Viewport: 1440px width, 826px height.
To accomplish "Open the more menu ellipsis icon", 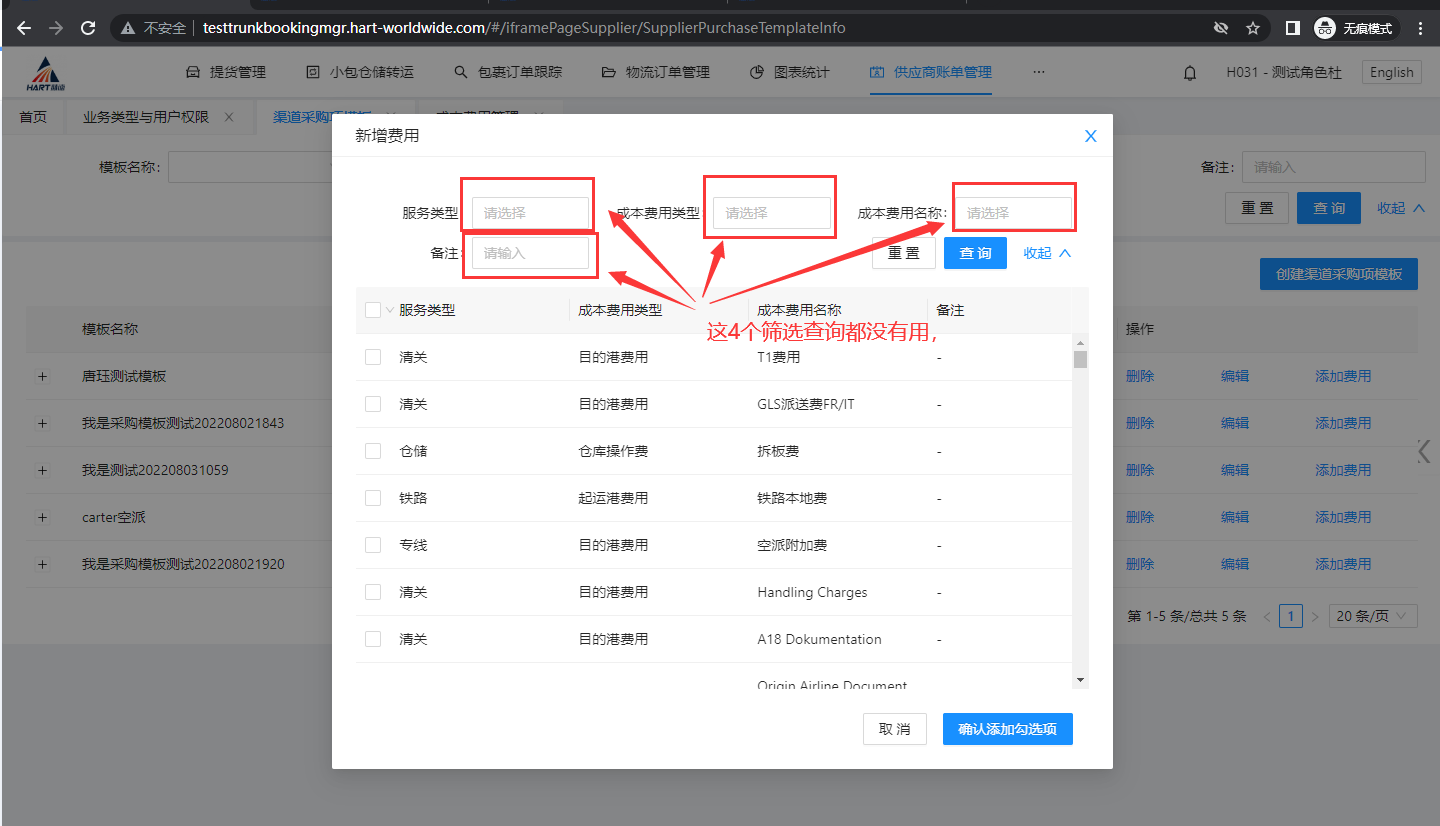I will coord(1039,72).
